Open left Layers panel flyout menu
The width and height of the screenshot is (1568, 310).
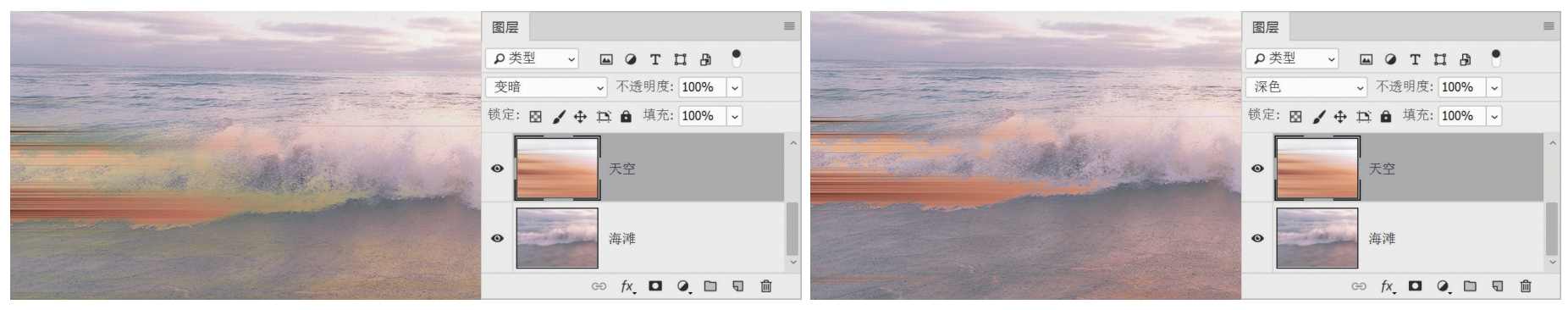(x=789, y=26)
